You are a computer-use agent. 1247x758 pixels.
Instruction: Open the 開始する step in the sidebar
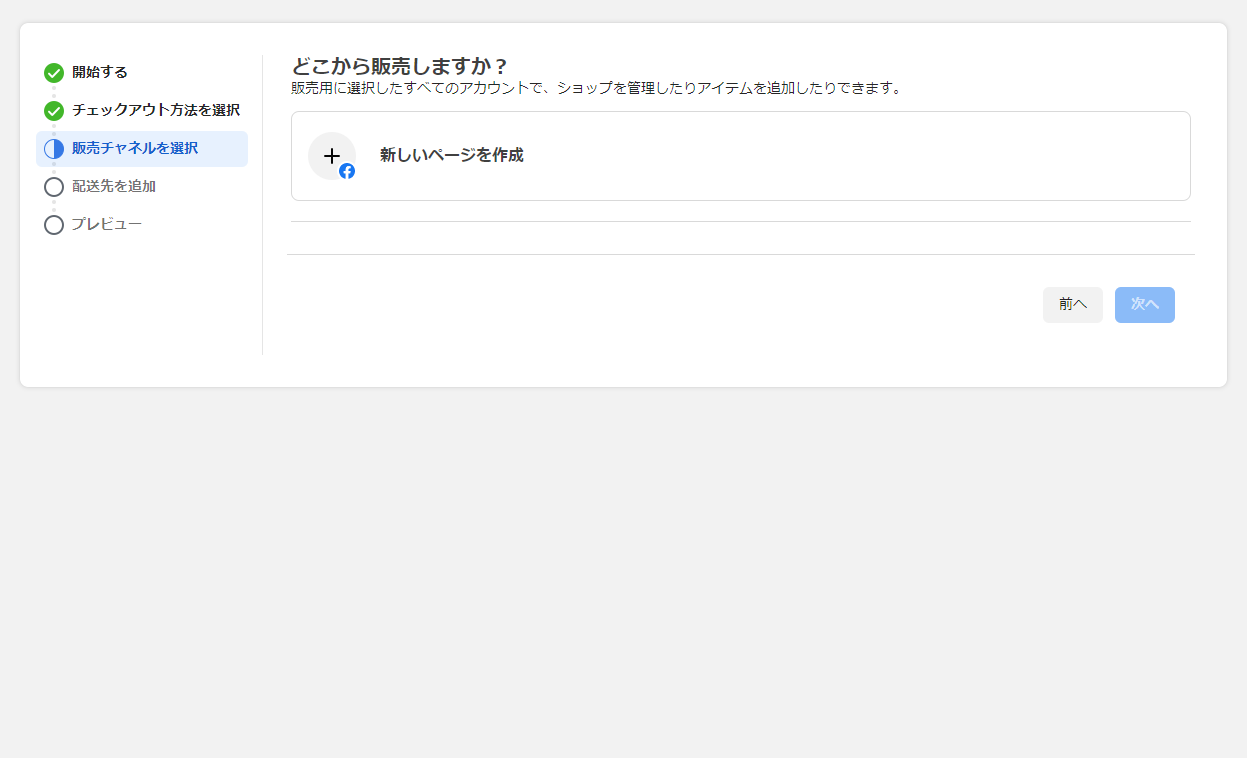(x=97, y=72)
